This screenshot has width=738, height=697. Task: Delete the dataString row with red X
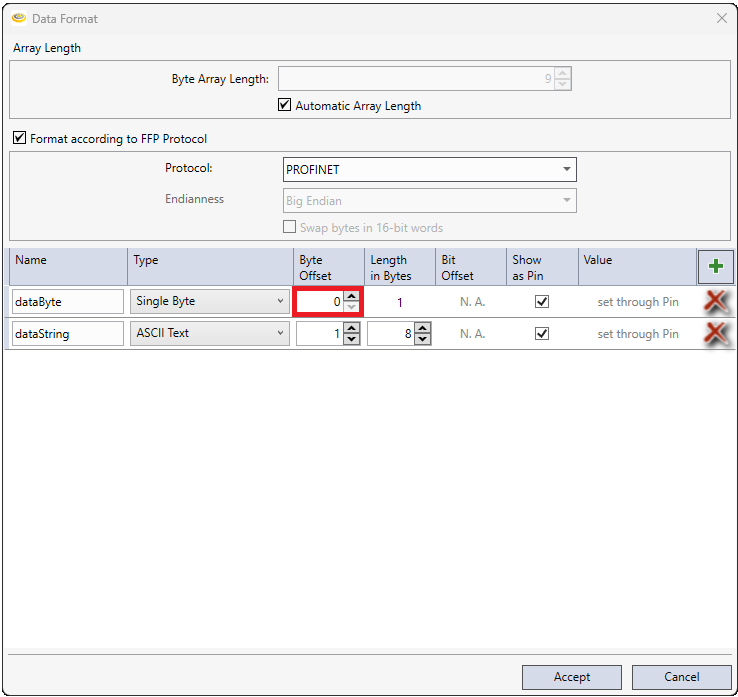pos(714,334)
